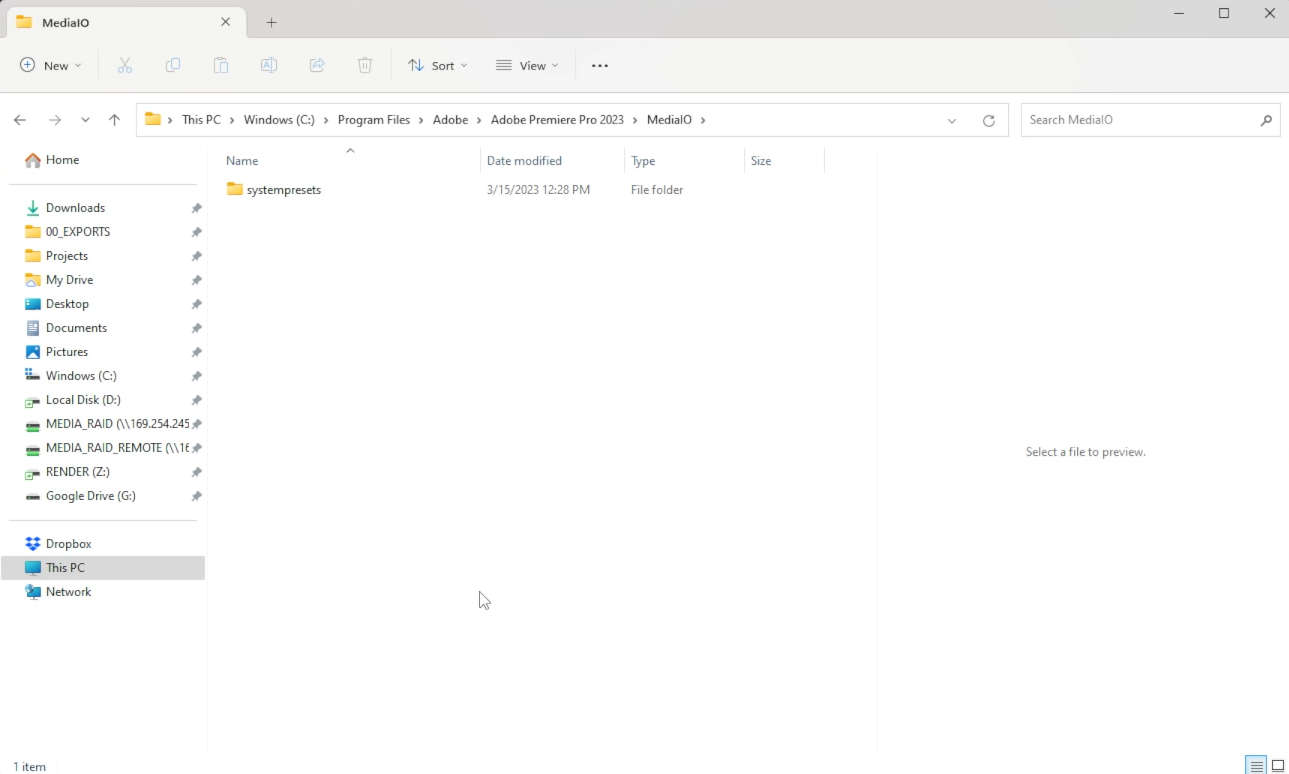The width and height of the screenshot is (1289, 774).
Task: Click the Cut scissors icon
Action: 125,65
